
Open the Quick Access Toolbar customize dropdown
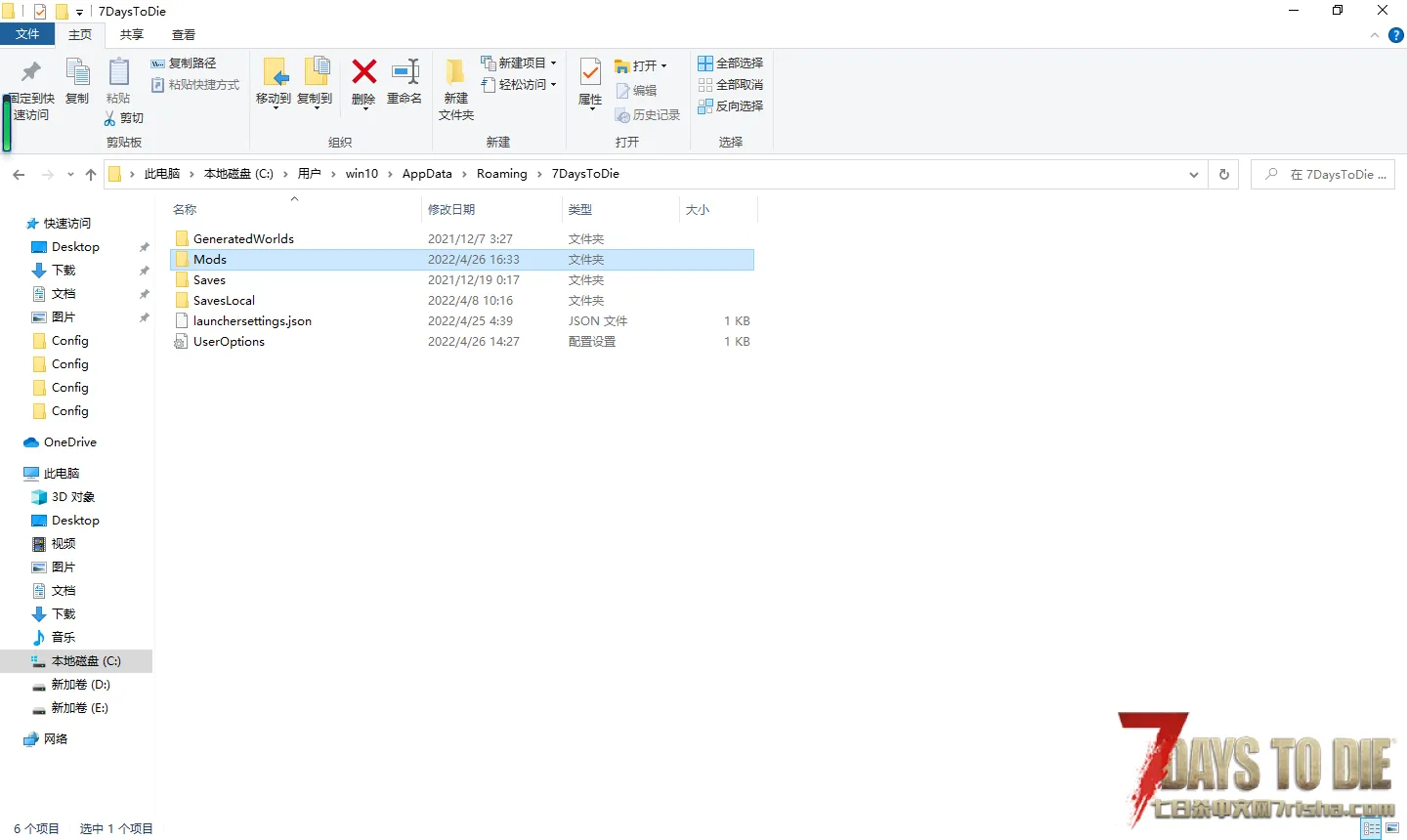point(79,12)
